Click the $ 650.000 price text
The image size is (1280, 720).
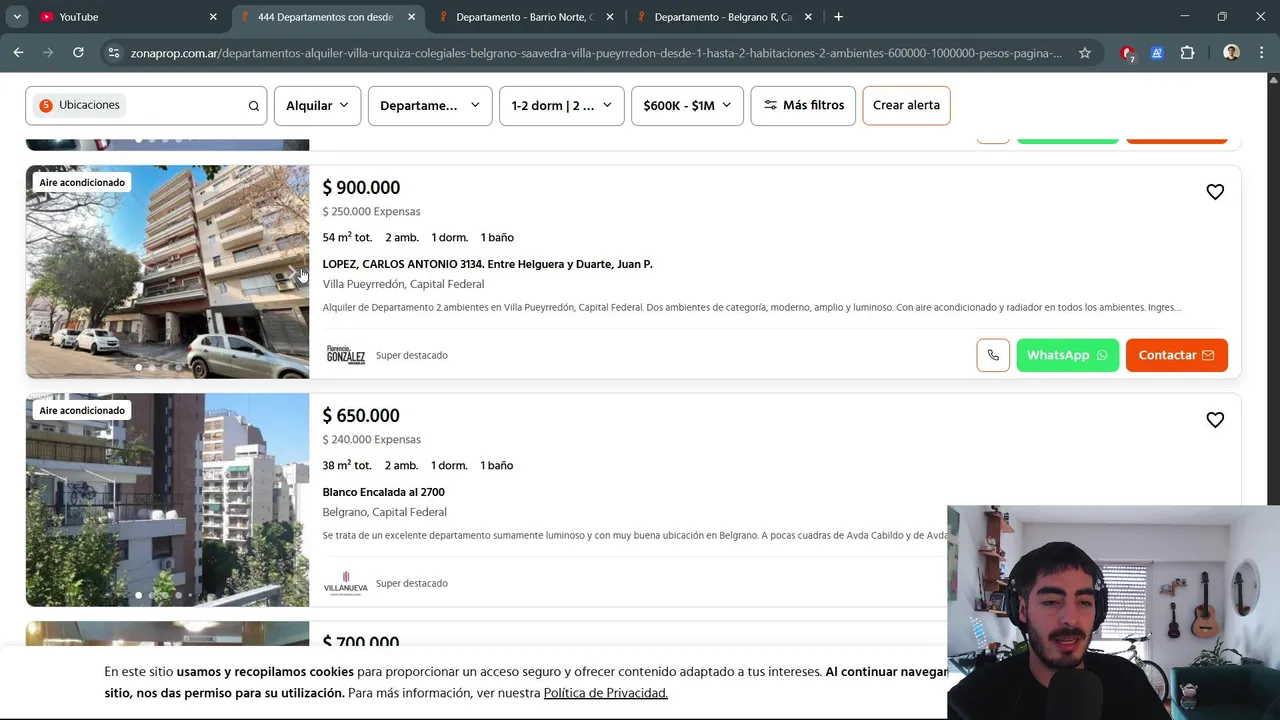[x=361, y=416]
